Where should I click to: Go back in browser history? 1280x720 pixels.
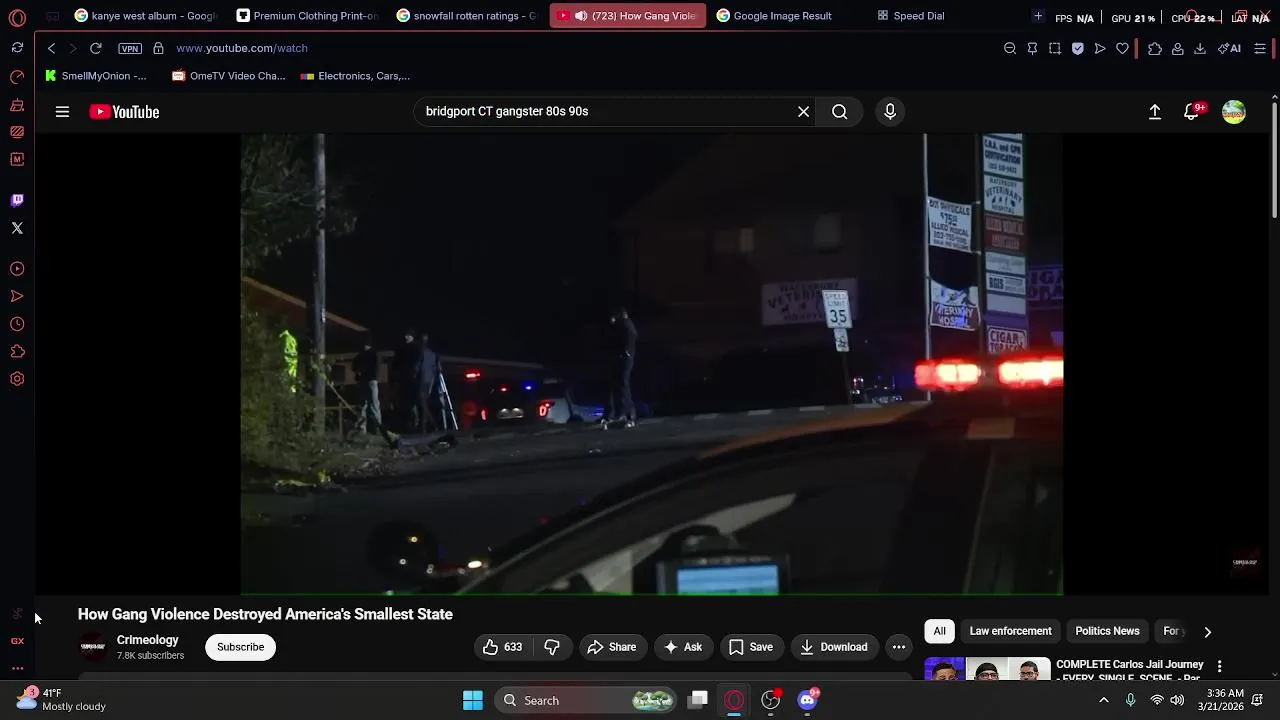click(x=51, y=48)
